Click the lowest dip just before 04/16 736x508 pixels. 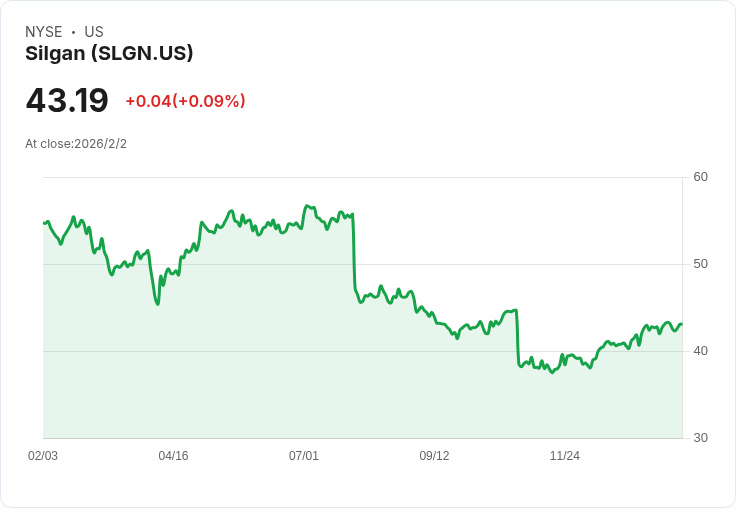tap(157, 303)
